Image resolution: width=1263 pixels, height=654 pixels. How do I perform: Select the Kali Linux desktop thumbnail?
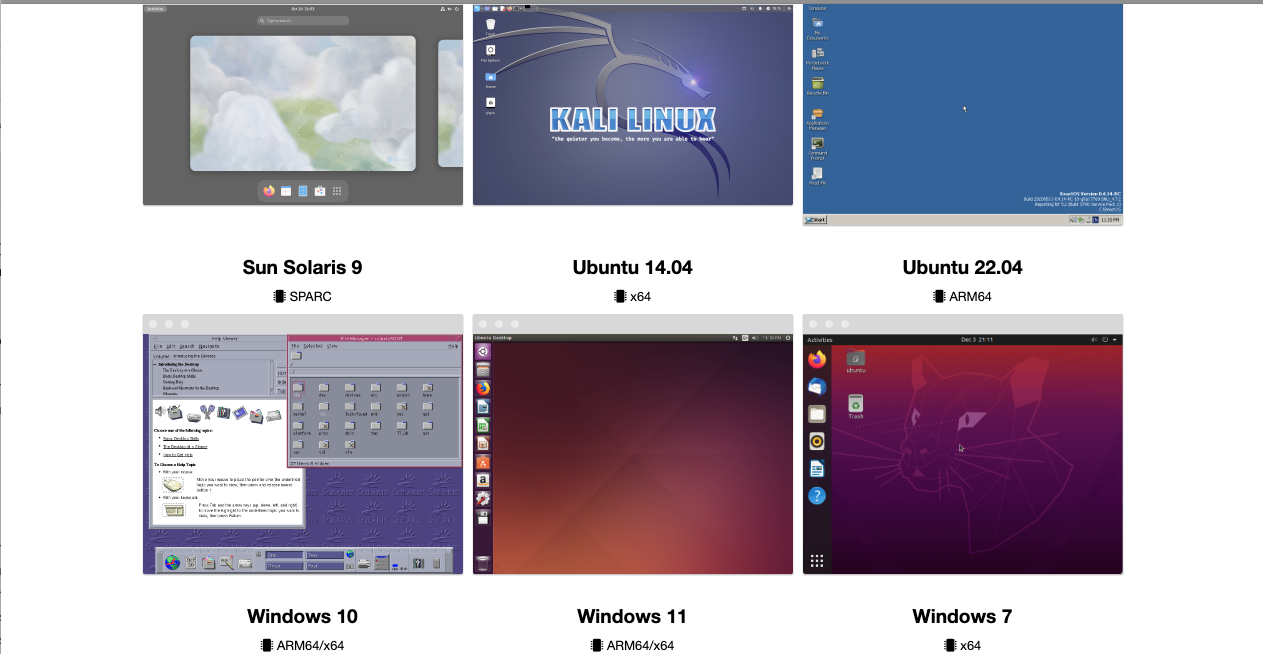click(632, 105)
